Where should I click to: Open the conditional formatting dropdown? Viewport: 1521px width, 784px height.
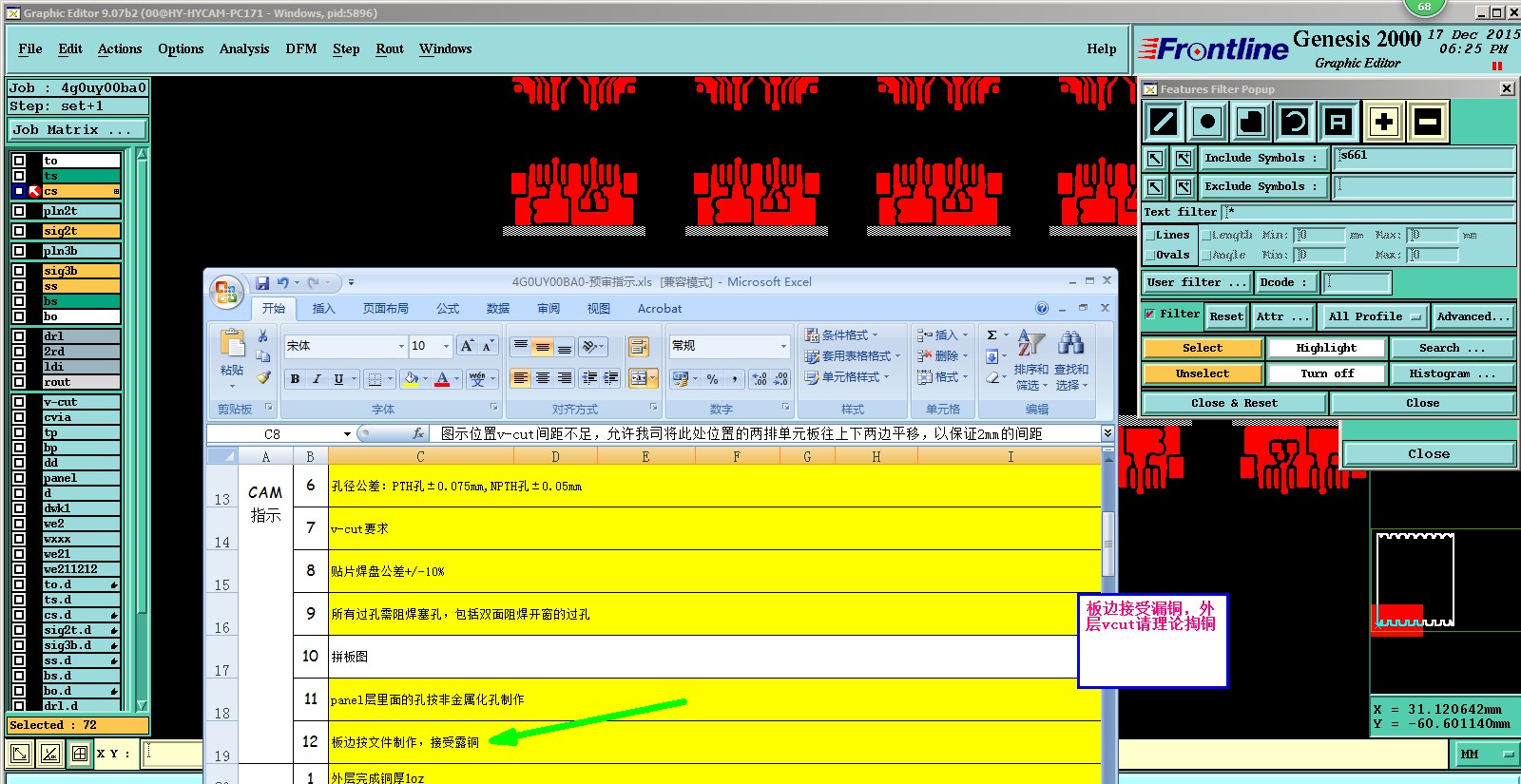(841, 335)
